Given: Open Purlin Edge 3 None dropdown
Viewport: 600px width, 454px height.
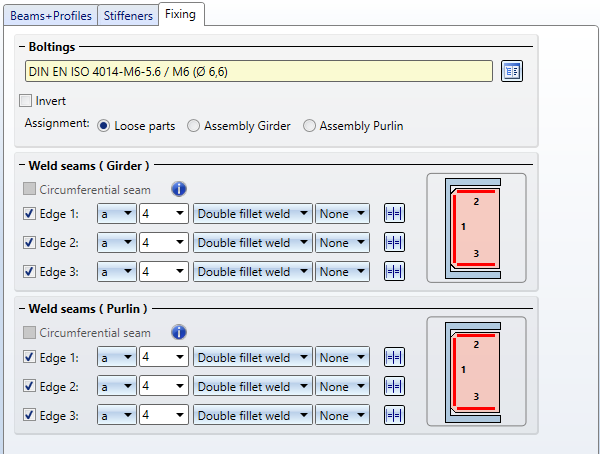Looking at the screenshot, I should pyautogui.click(x=342, y=415).
